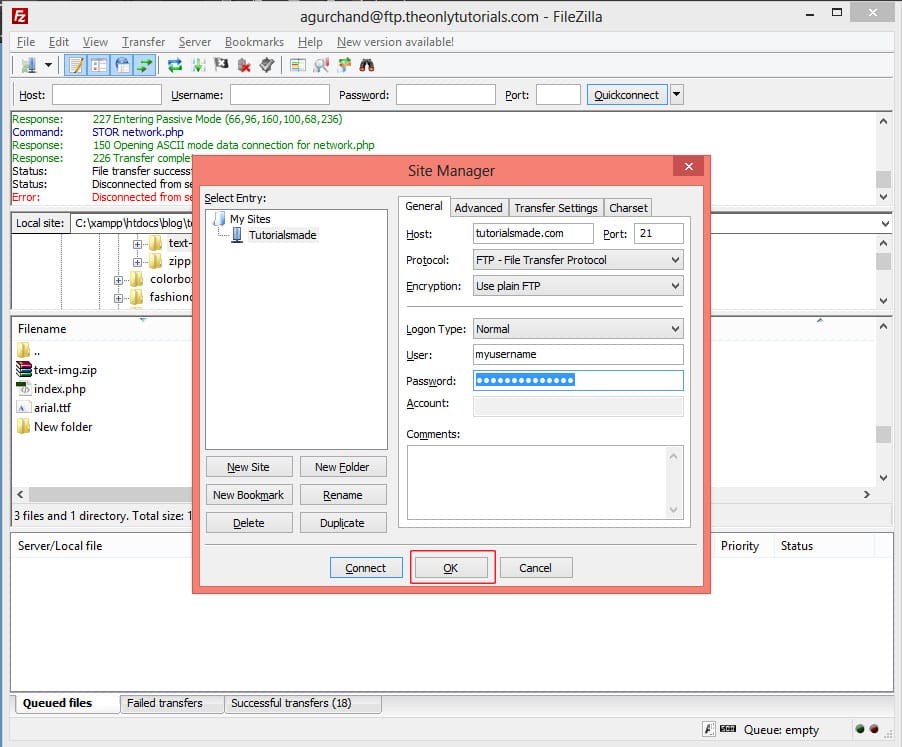The height and width of the screenshot is (747, 902).
Task: Expand the 'text-' folder tree node
Action: (137, 244)
